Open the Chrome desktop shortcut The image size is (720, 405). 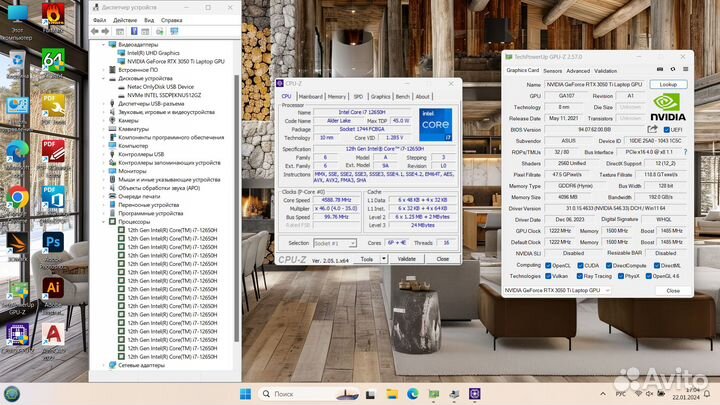(x=17, y=197)
